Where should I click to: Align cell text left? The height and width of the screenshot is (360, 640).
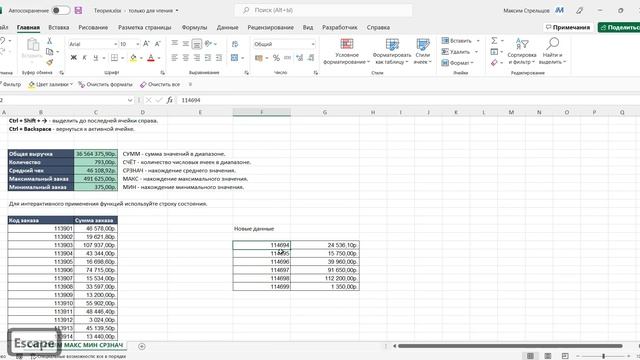[174, 58]
